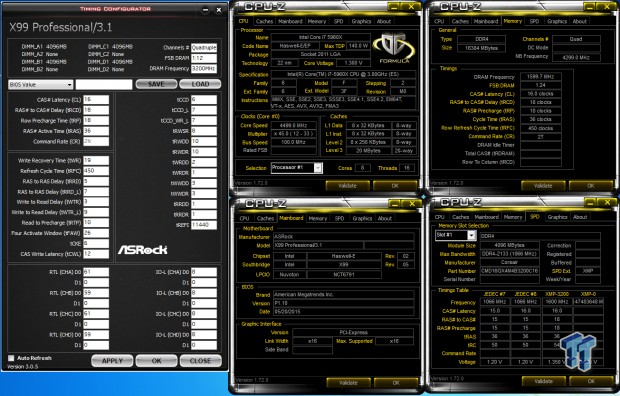
Task: Click the tREFI value field
Action: (204, 225)
